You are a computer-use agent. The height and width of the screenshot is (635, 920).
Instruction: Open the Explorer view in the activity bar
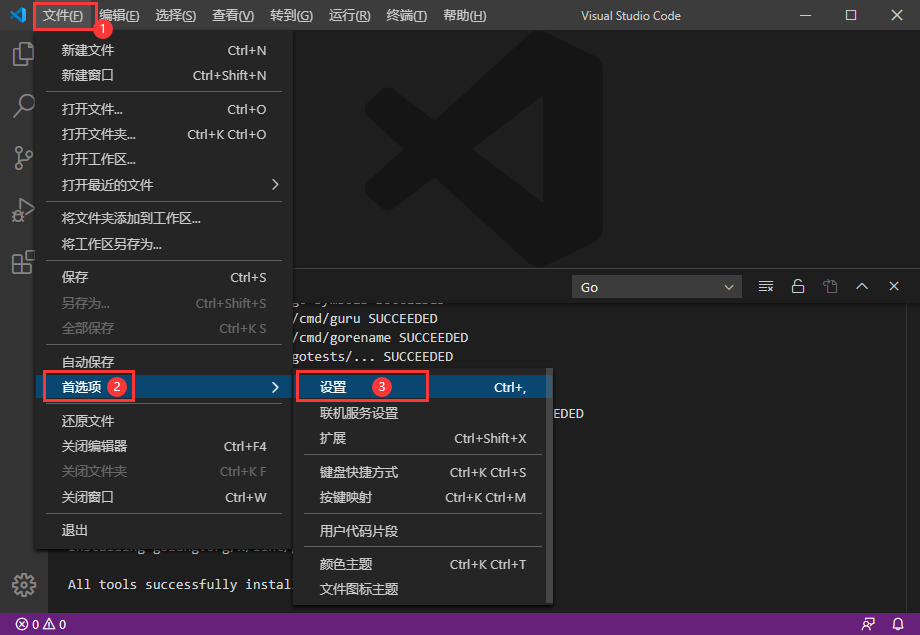[x=22, y=53]
